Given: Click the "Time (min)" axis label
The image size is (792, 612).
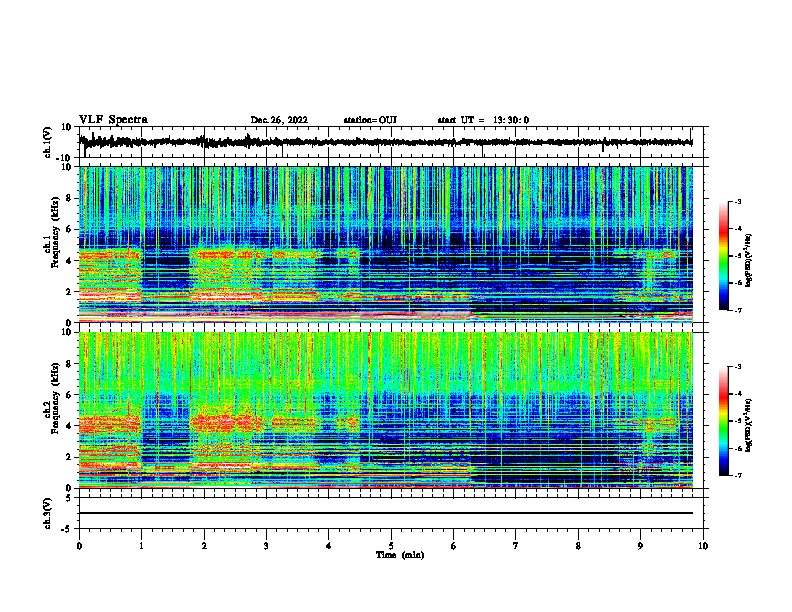Looking at the screenshot, I should tap(400, 555).
